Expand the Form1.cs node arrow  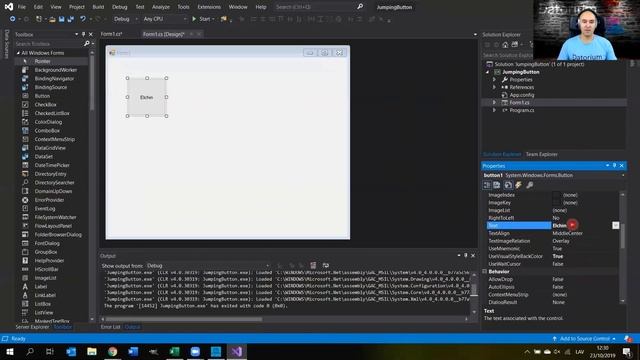494,102
